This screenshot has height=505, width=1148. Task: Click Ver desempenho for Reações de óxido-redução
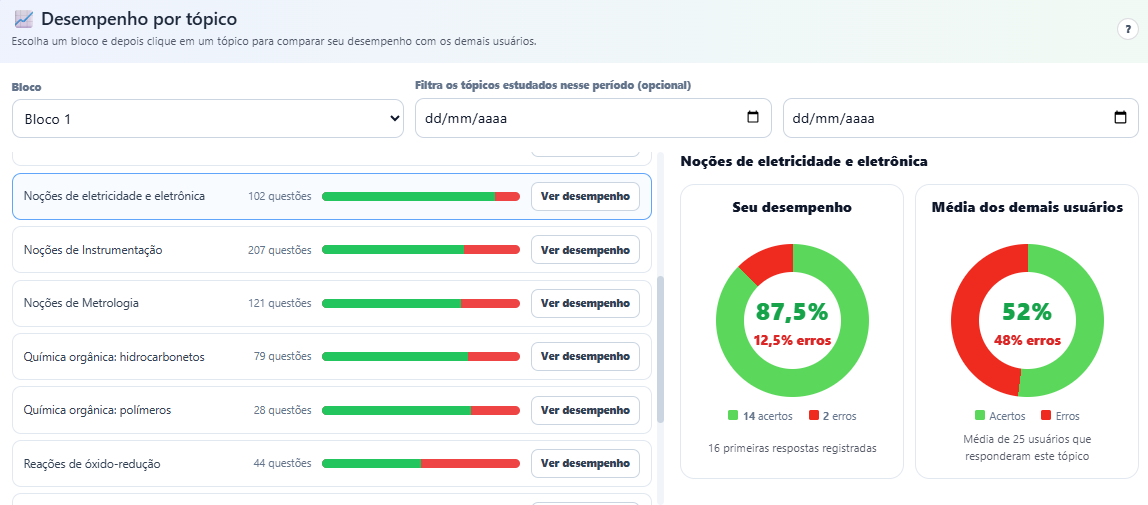pos(585,463)
